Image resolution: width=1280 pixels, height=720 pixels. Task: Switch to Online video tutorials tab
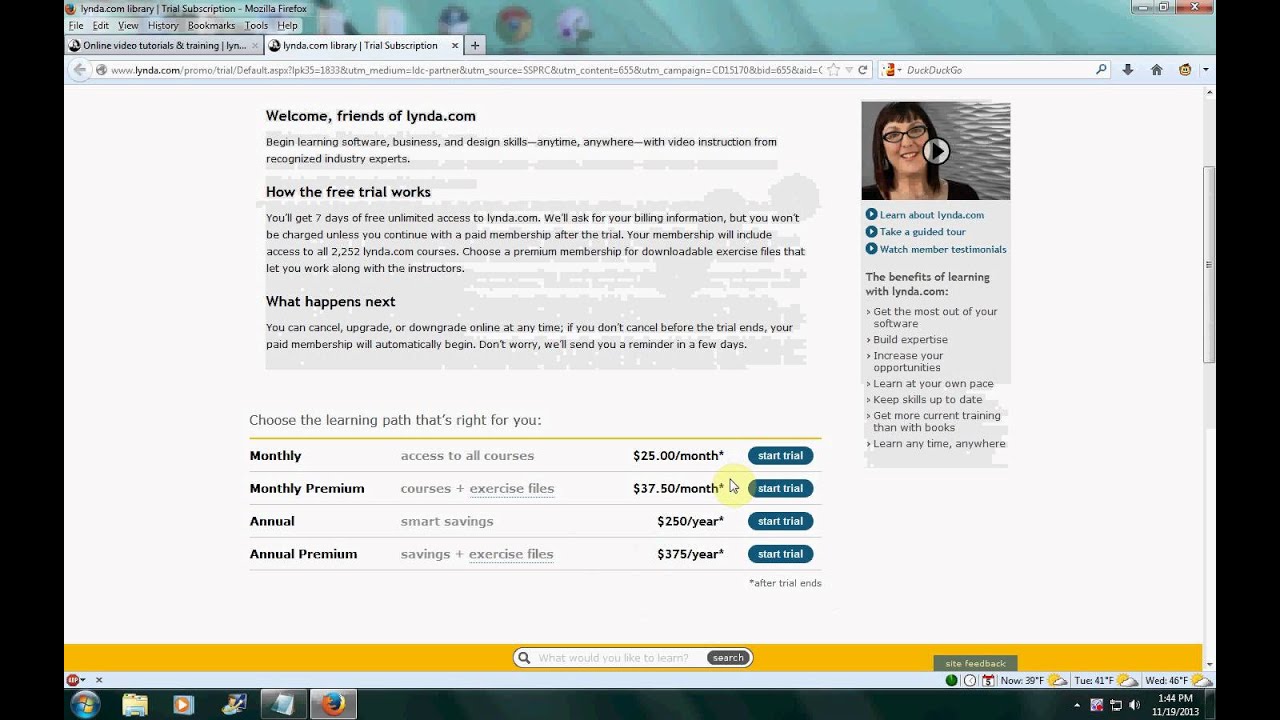coord(164,45)
